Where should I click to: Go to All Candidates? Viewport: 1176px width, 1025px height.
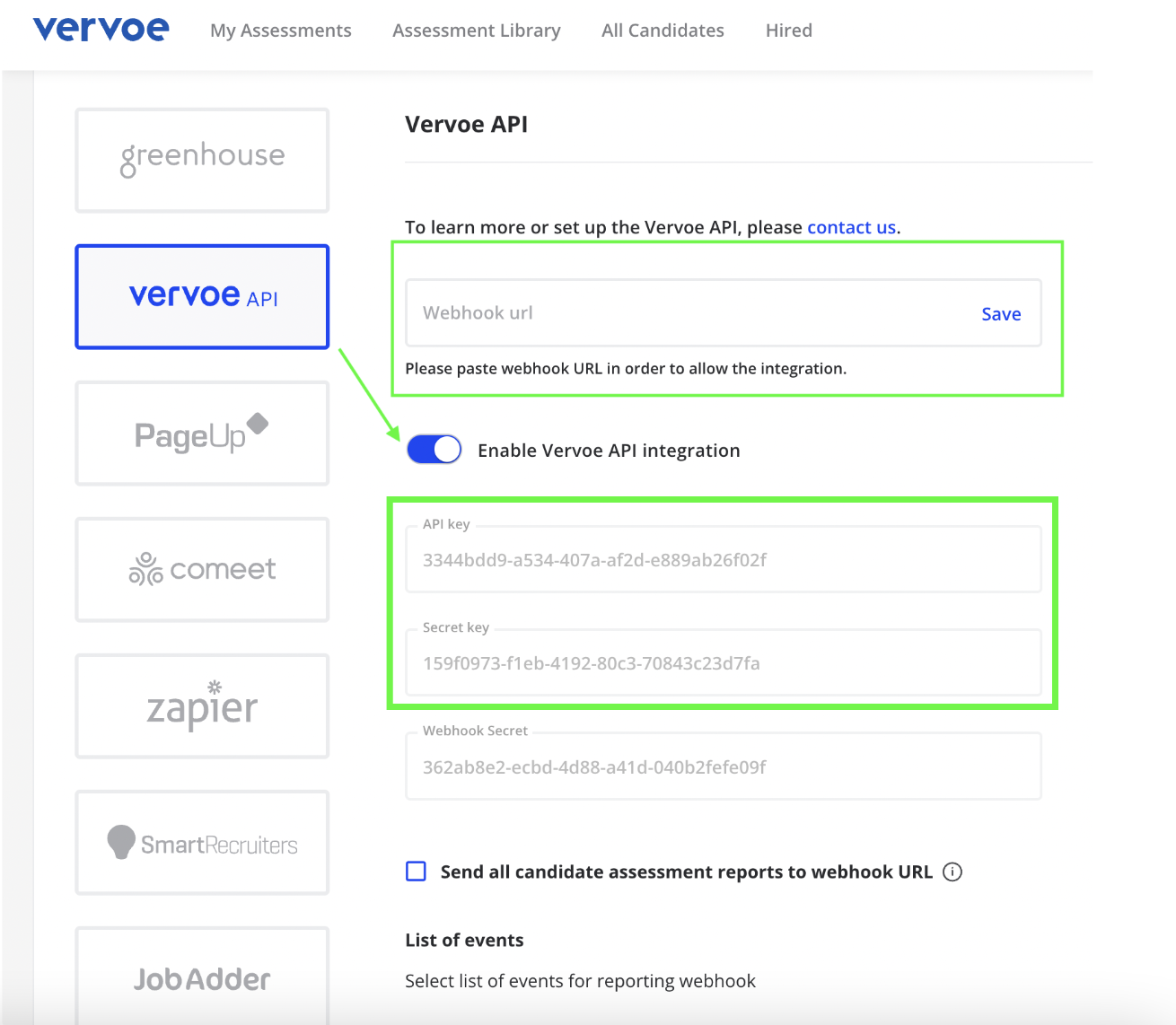point(663,31)
